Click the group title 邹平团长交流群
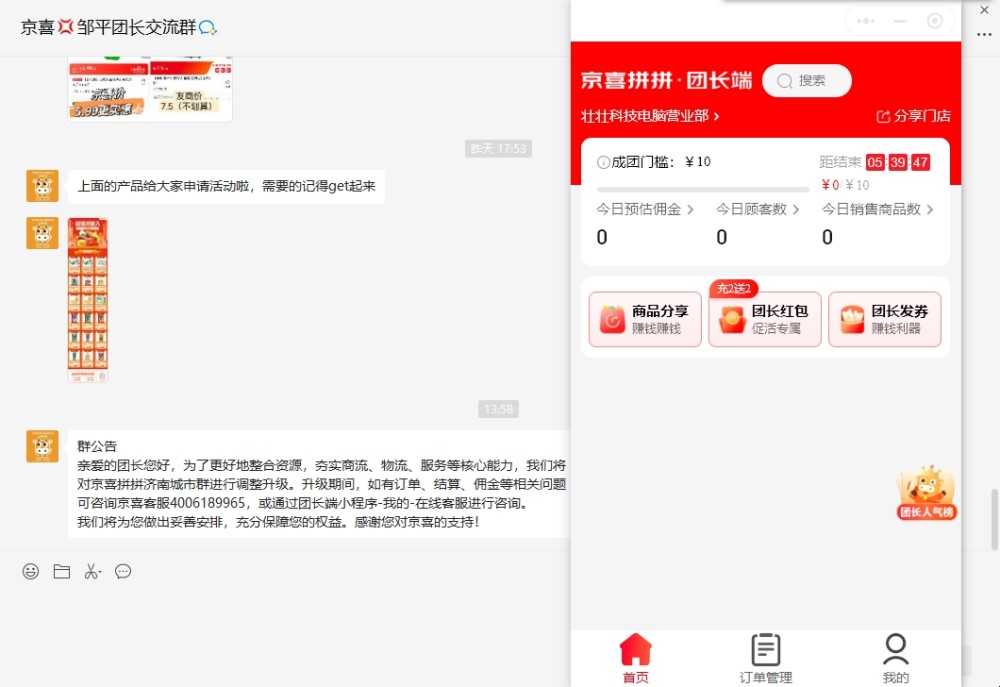Viewport: 1000px width, 687px height. pyautogui.click(x=119, y=27)
